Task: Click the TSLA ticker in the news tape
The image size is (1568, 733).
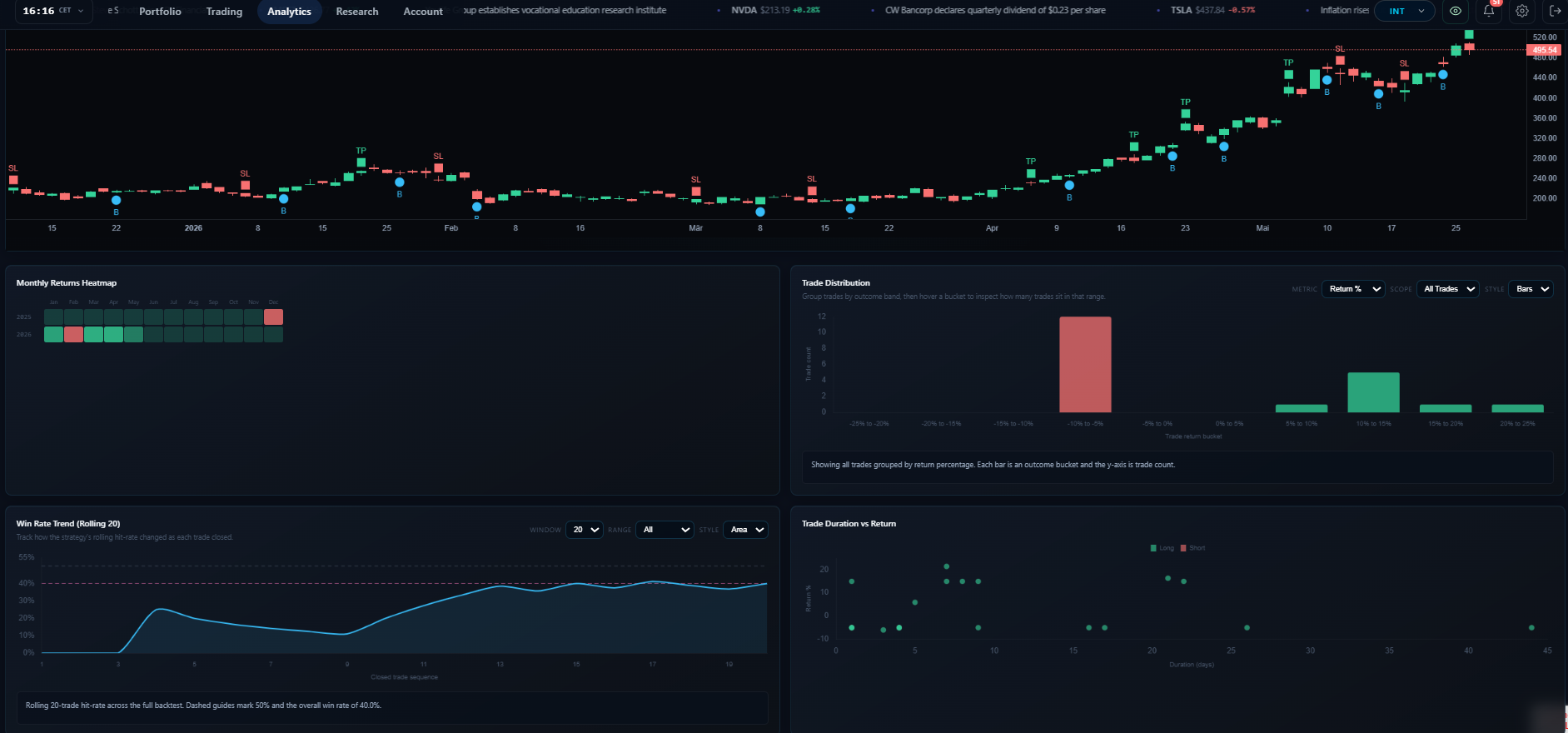Action: (1212, 11)
